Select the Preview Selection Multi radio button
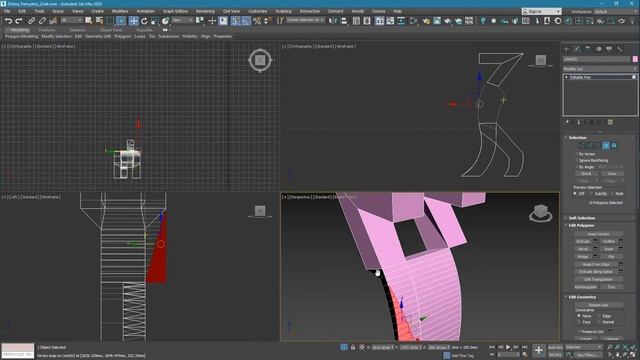This screenshot has width=640, height=360. (611, 193)
